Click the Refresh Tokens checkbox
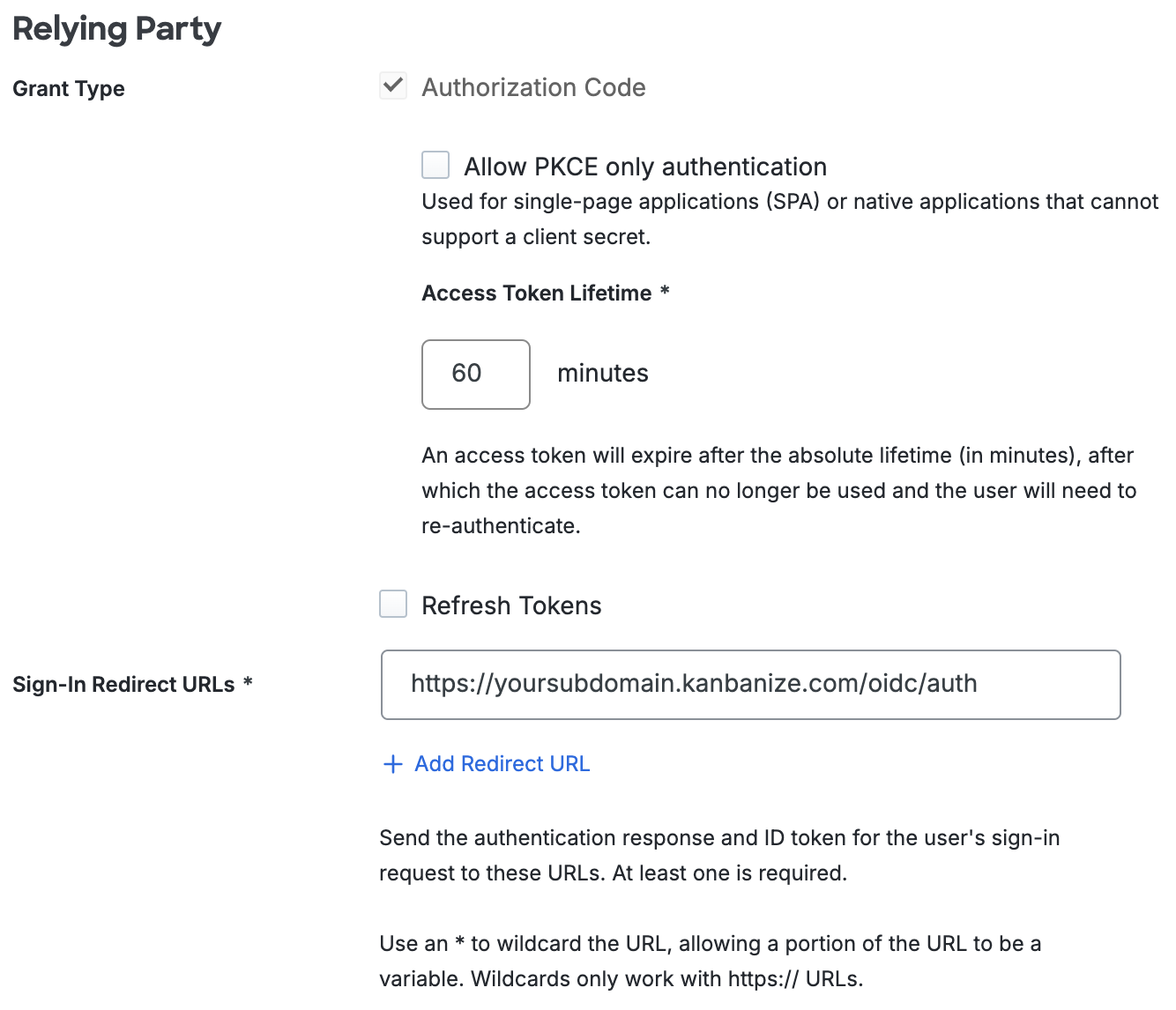 393,604
